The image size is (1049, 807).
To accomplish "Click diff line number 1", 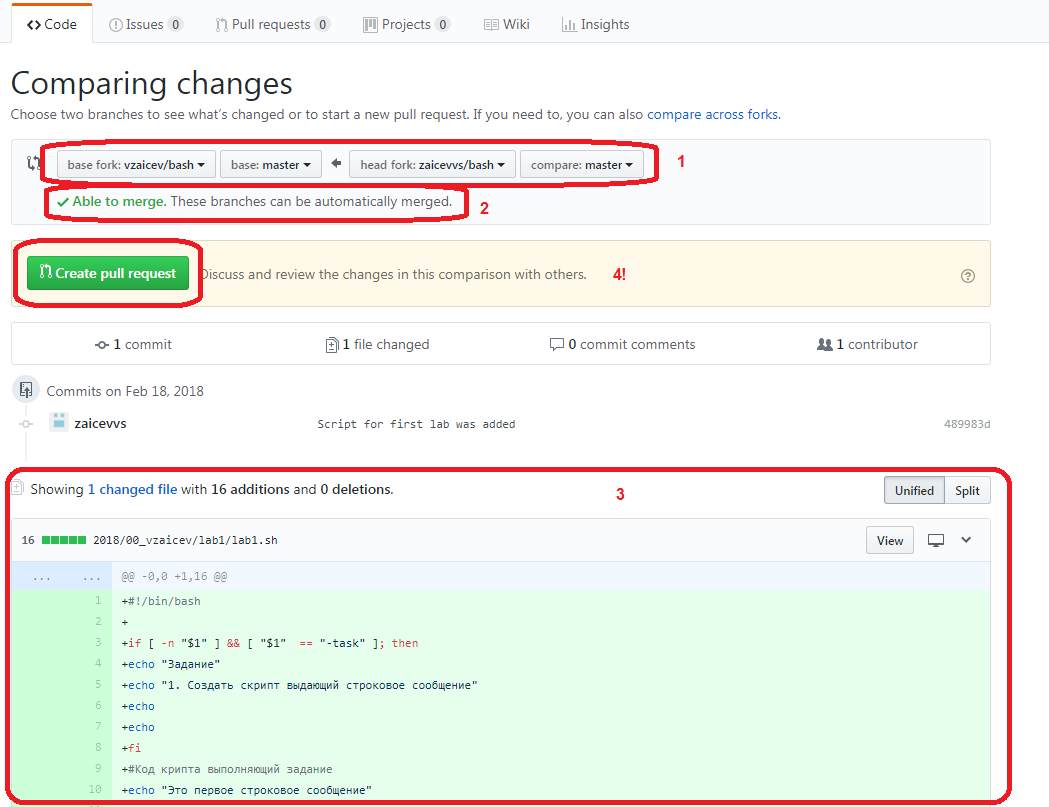I will click(x=98, y=600).
